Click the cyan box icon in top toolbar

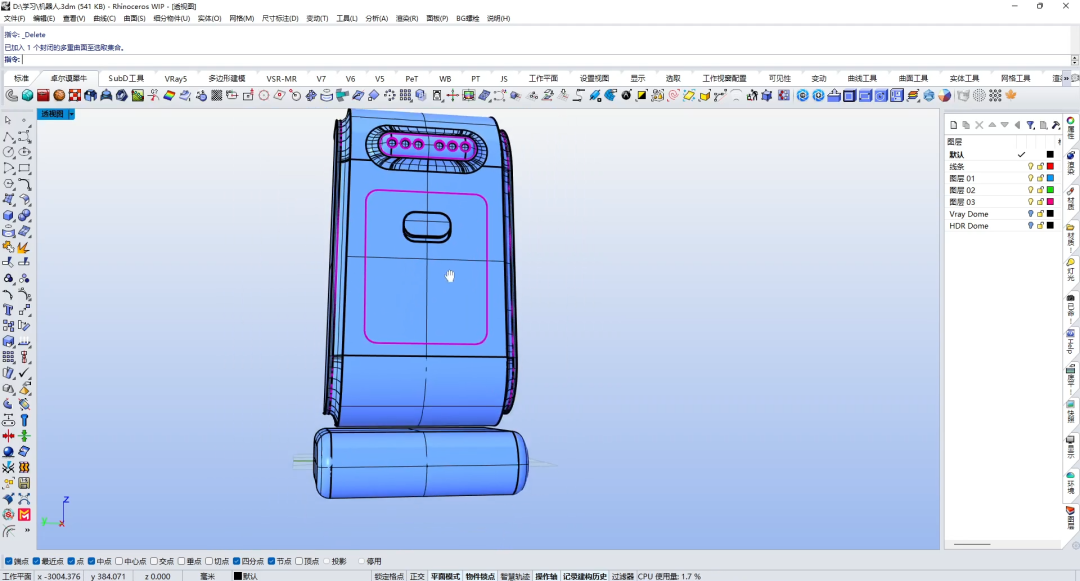tap(27, 96)
